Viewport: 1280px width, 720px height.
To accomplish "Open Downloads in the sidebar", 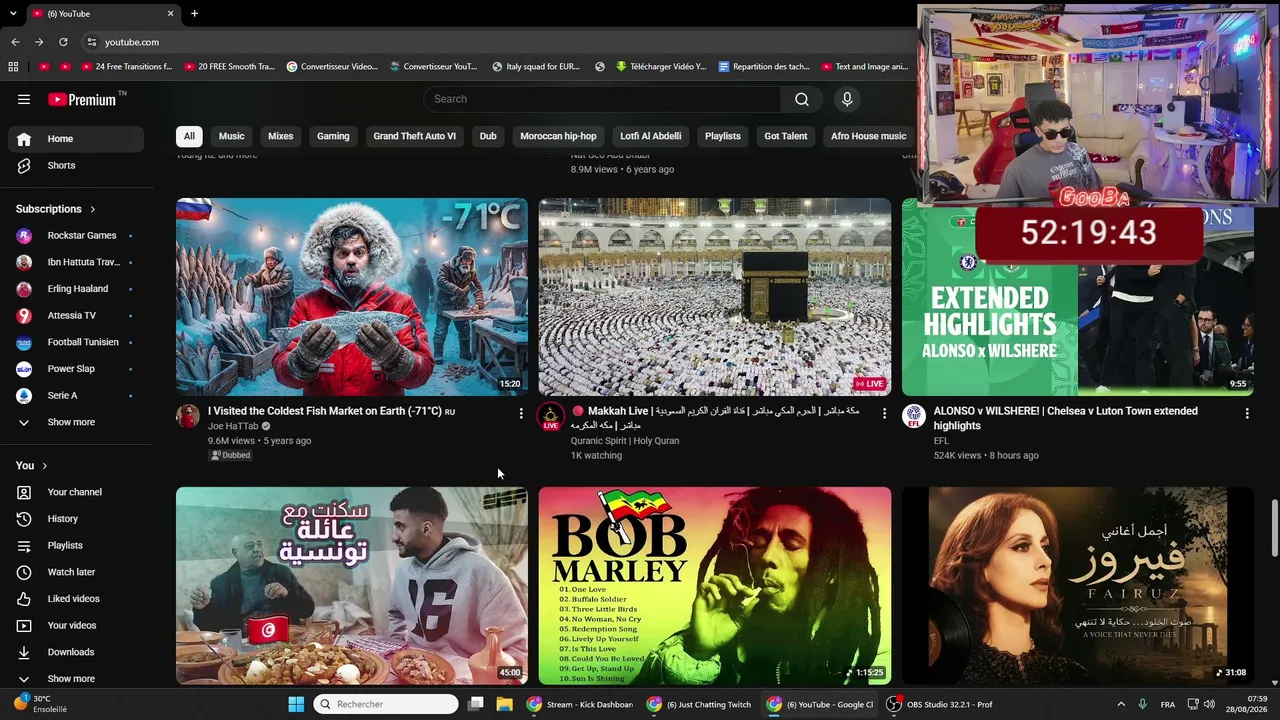I will click(76, 652).
